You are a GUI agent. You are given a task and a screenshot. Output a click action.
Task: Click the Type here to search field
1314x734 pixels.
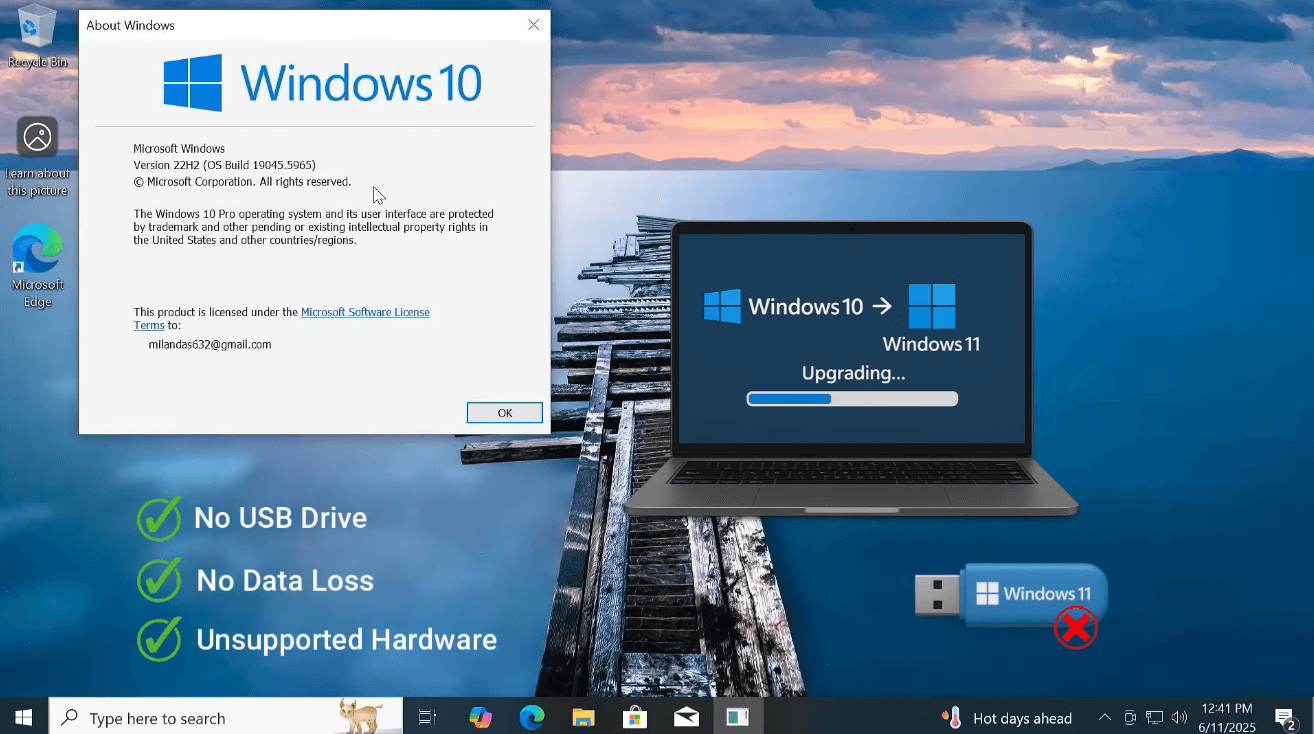coord(200,717)
